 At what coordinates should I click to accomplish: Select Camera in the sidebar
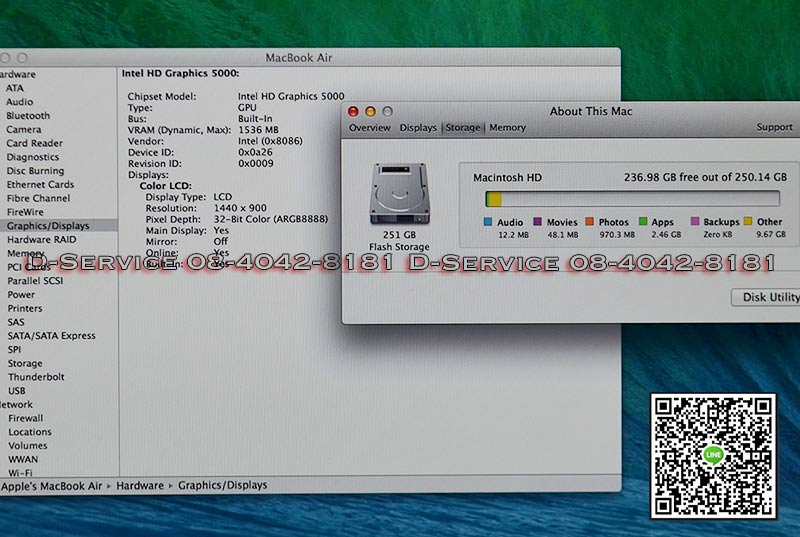tap(23, 129)
